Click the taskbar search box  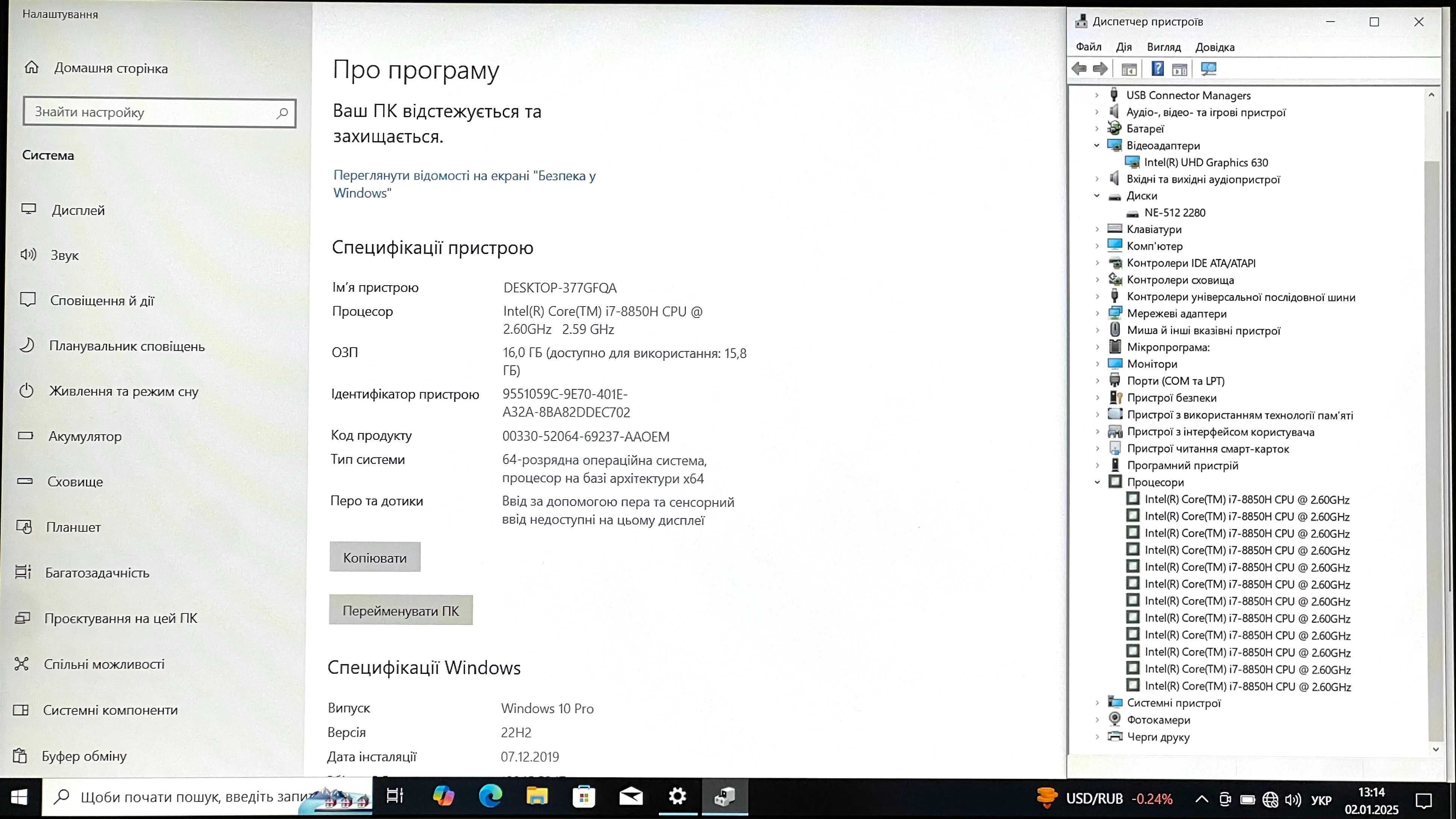click(207, 797)
